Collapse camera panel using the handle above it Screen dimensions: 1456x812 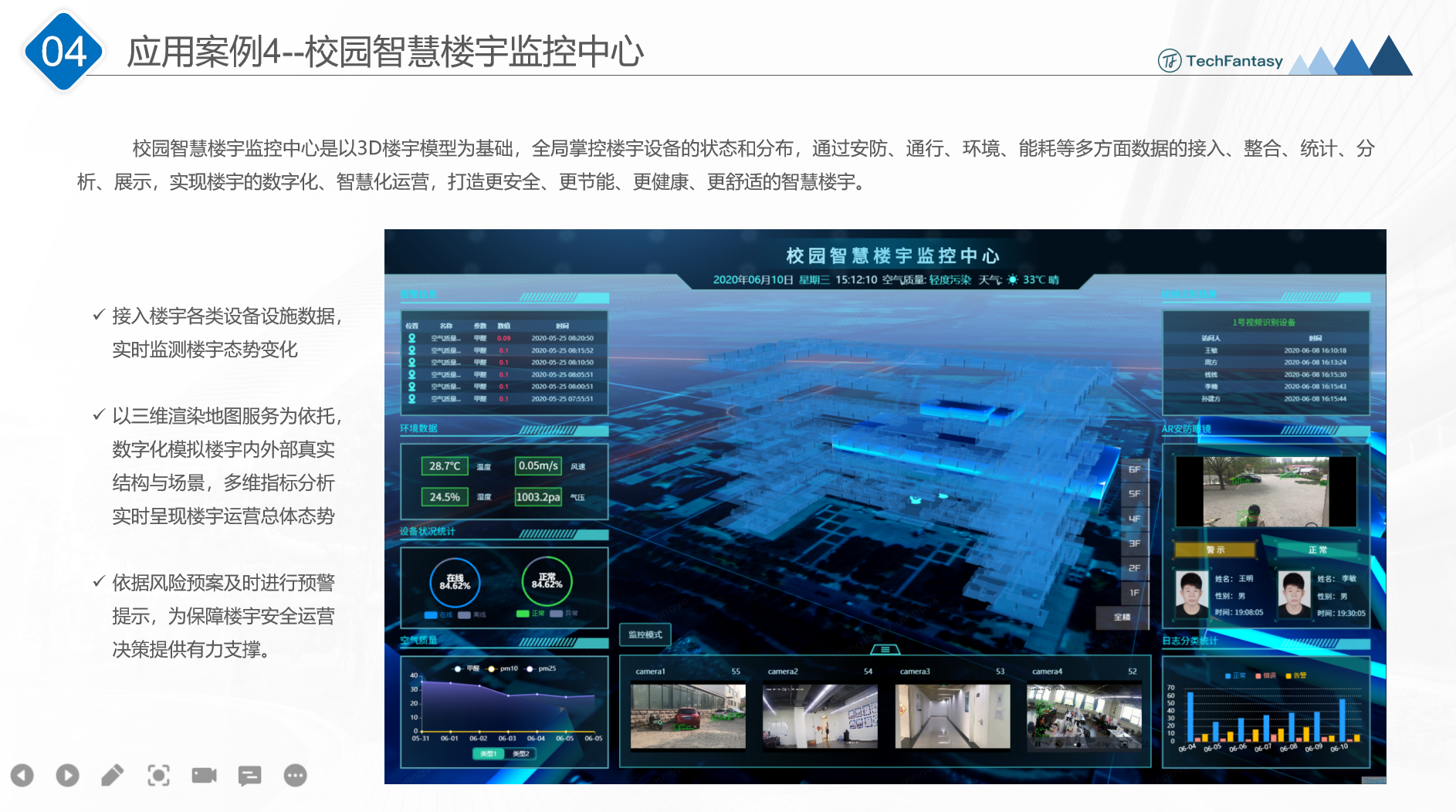pos(885,649)
